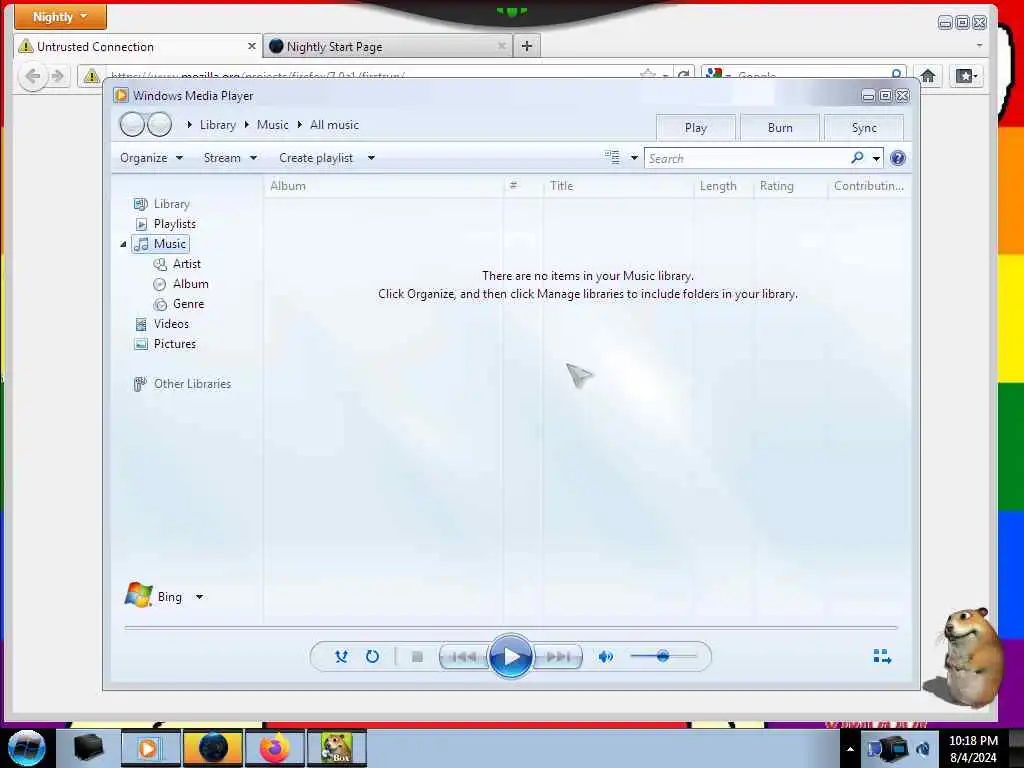
Task: Open the Sync tab
Action: [x=864, y=128]
